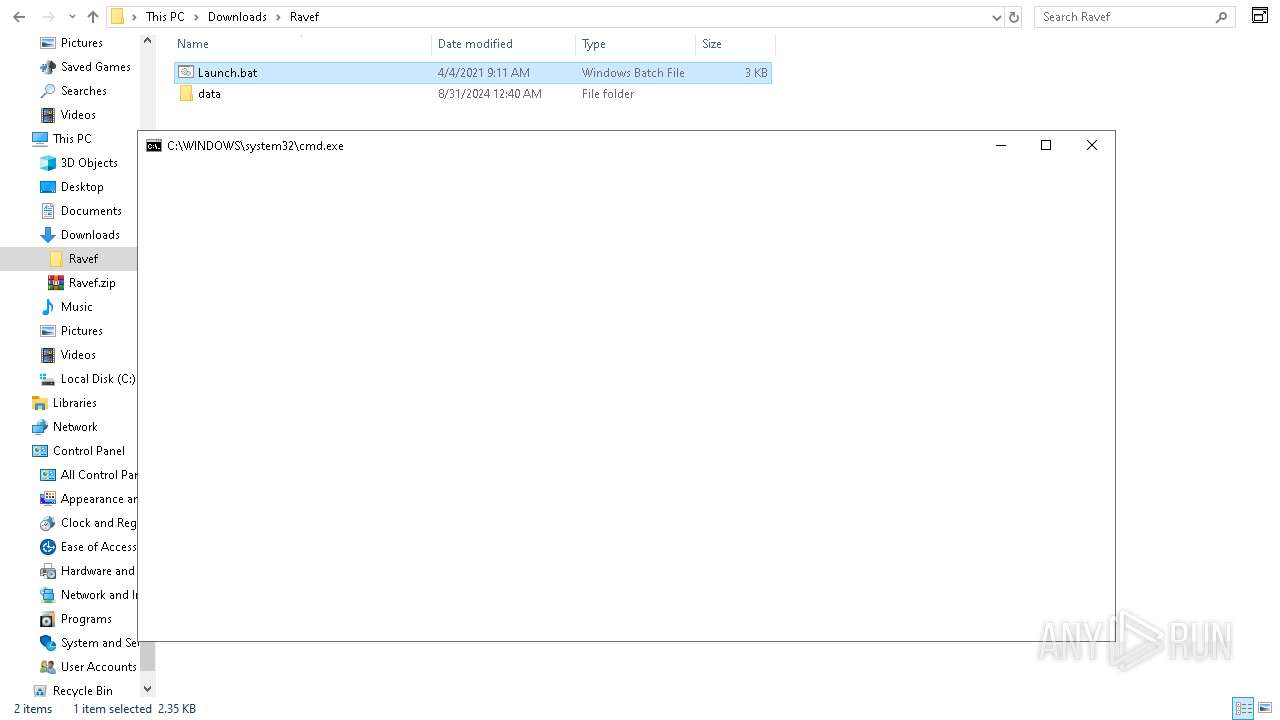Image resolution: width=1280 pixels, height=720 pixels.
Task: Select Ravef in the address breadcrumb
Action: [304, 17]
